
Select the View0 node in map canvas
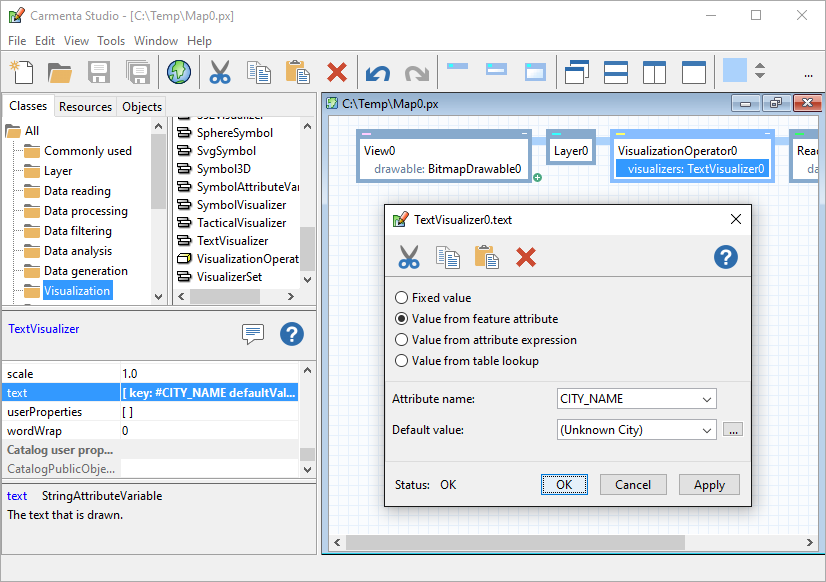444,156
